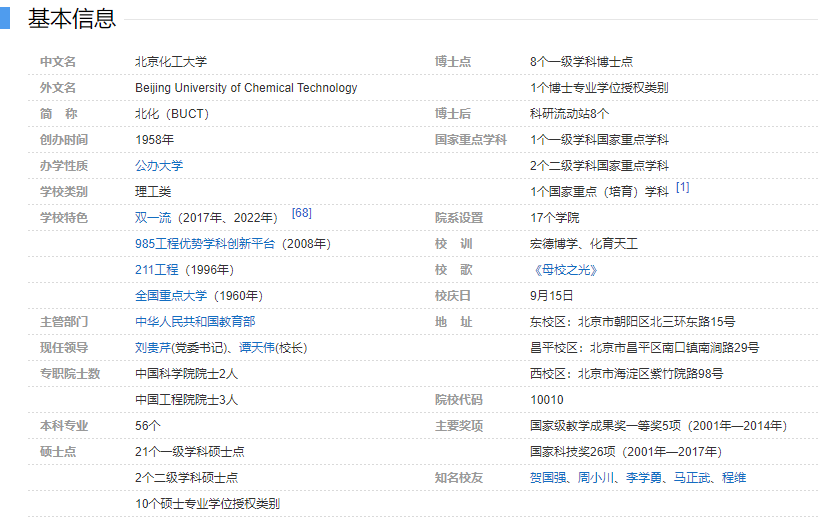Open alumnus 周小川's page

[595, 478]
